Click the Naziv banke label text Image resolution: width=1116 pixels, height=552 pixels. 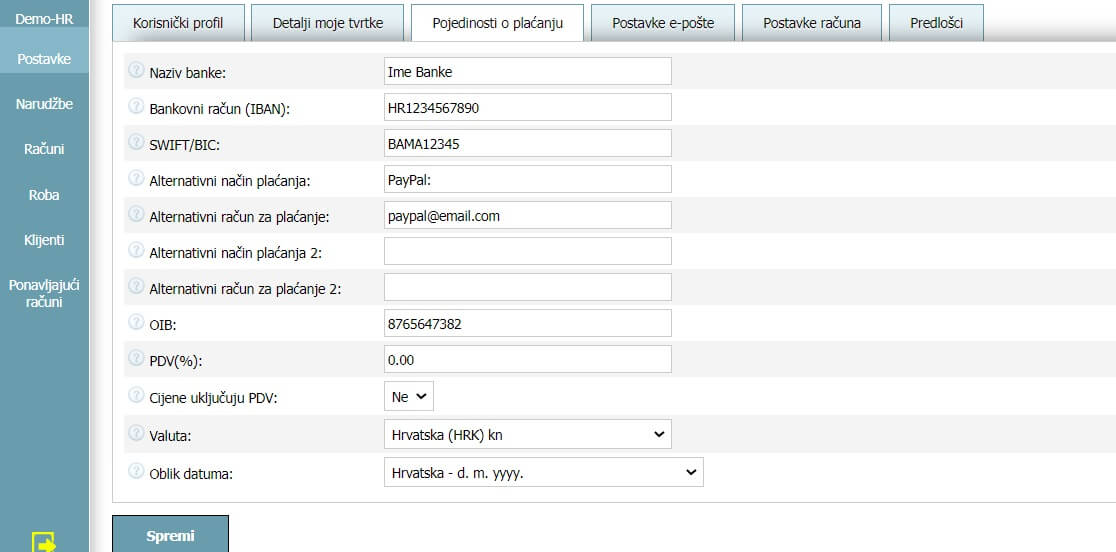point(187,73)
